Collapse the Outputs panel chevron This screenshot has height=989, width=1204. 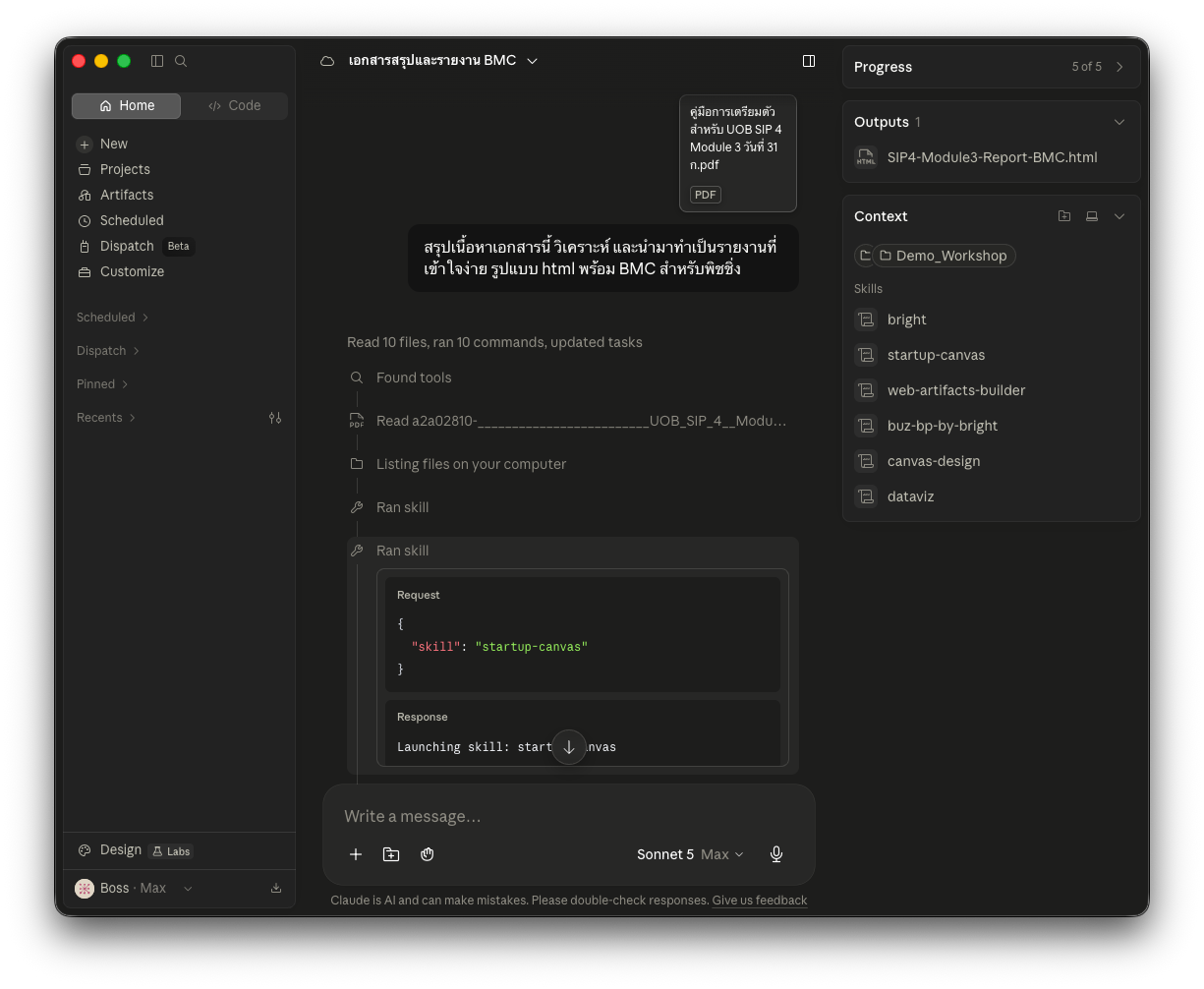click(x=1119, y=122)
